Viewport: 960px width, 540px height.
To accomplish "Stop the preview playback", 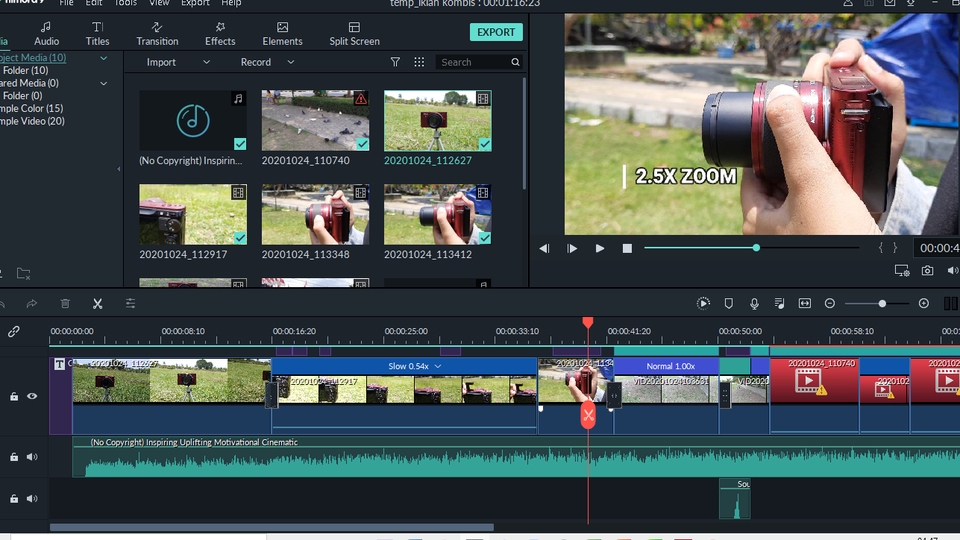I will coord(627,248).
